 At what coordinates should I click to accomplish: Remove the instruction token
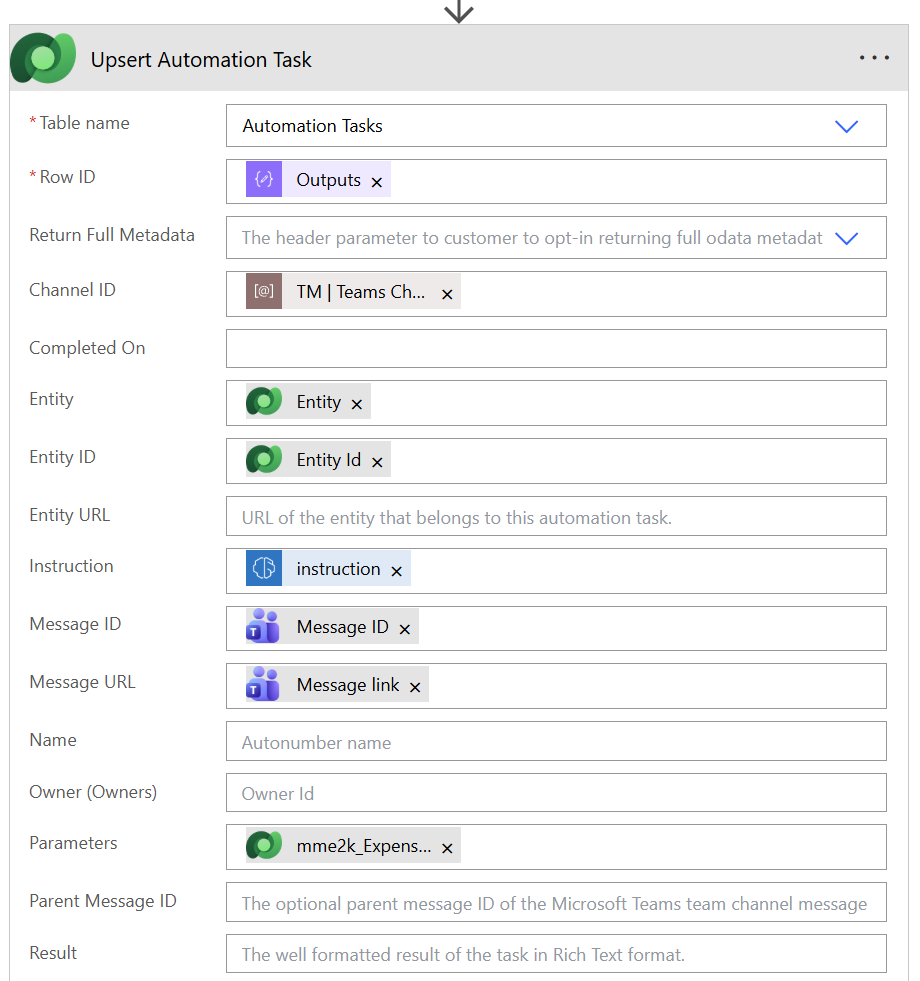(x=397, y=570)
